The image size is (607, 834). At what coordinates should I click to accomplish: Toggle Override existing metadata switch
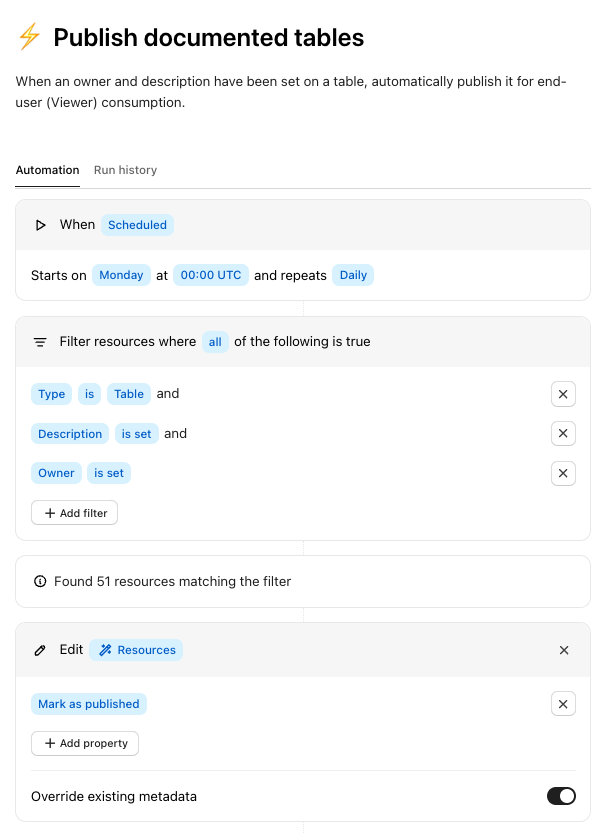[x=561, y=797]
